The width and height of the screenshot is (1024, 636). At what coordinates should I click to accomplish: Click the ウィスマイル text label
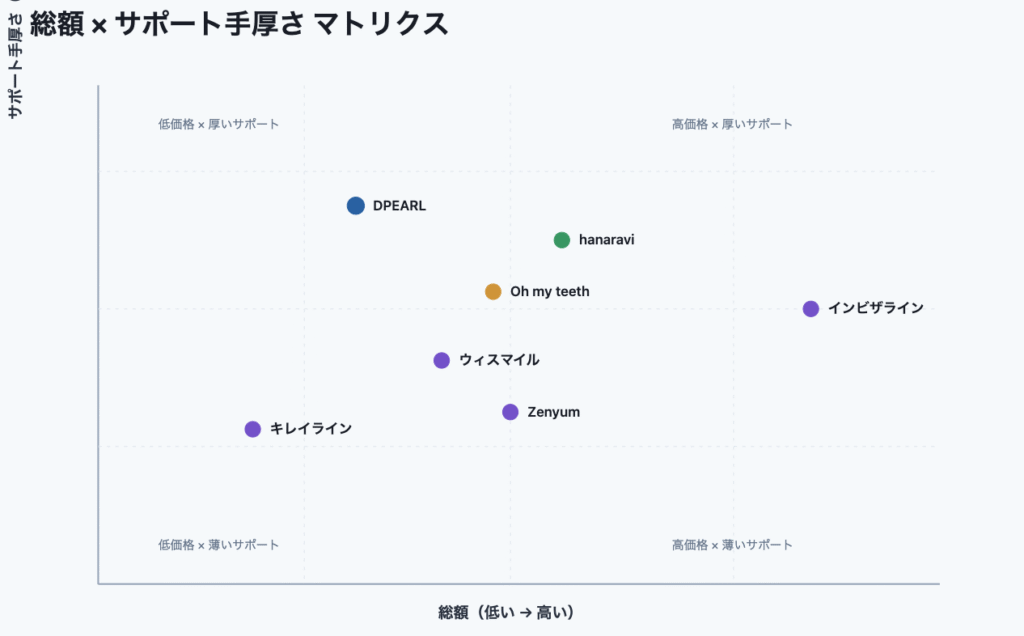click(499, 360)
